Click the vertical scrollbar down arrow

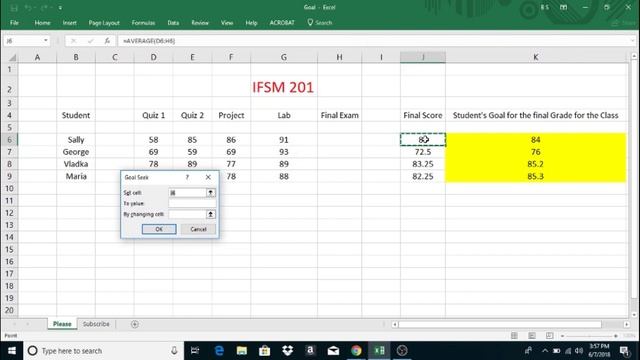click(634, 314)
